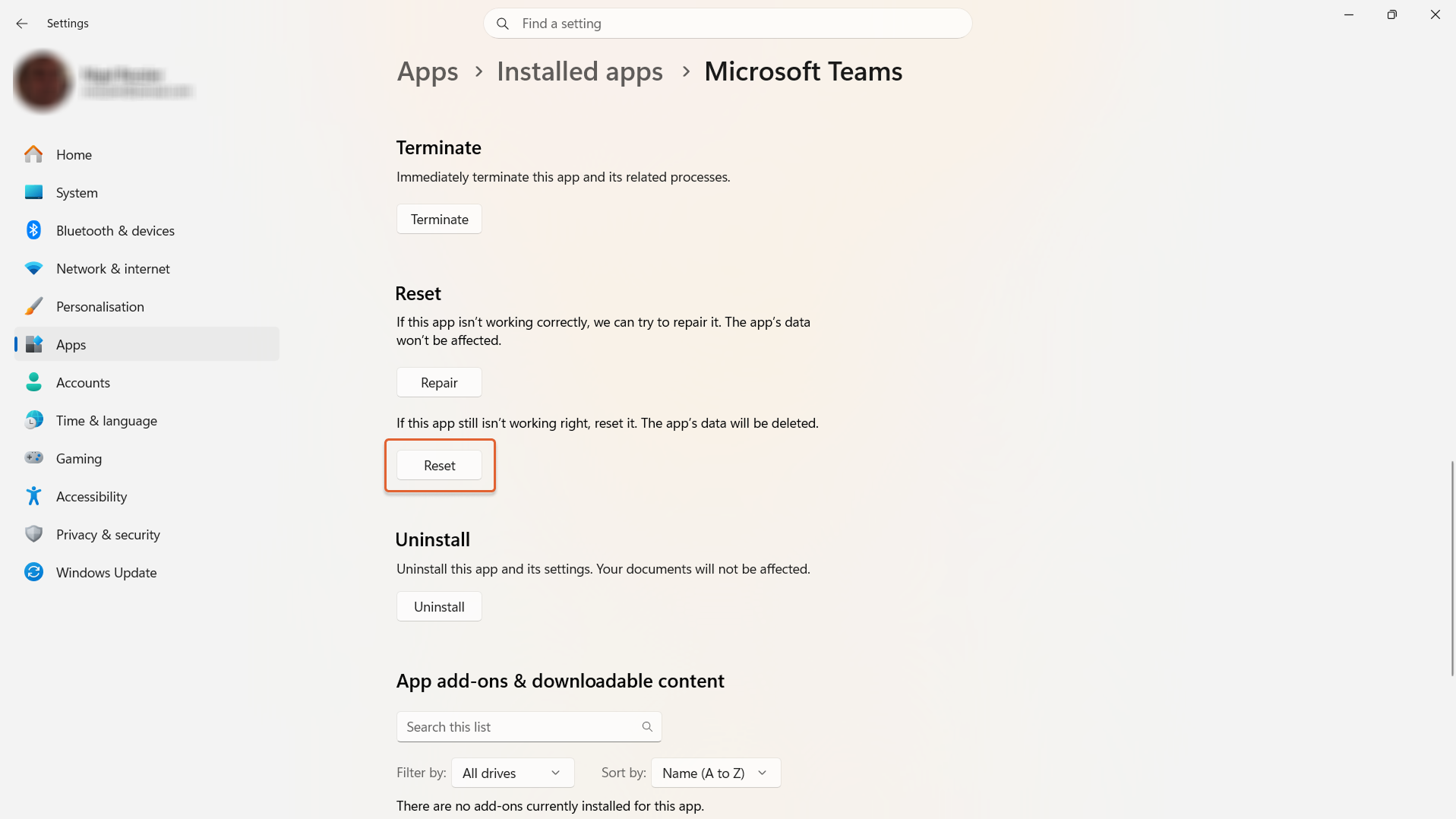Click the search magnifier in Find a setting

(x=503, y=24)
